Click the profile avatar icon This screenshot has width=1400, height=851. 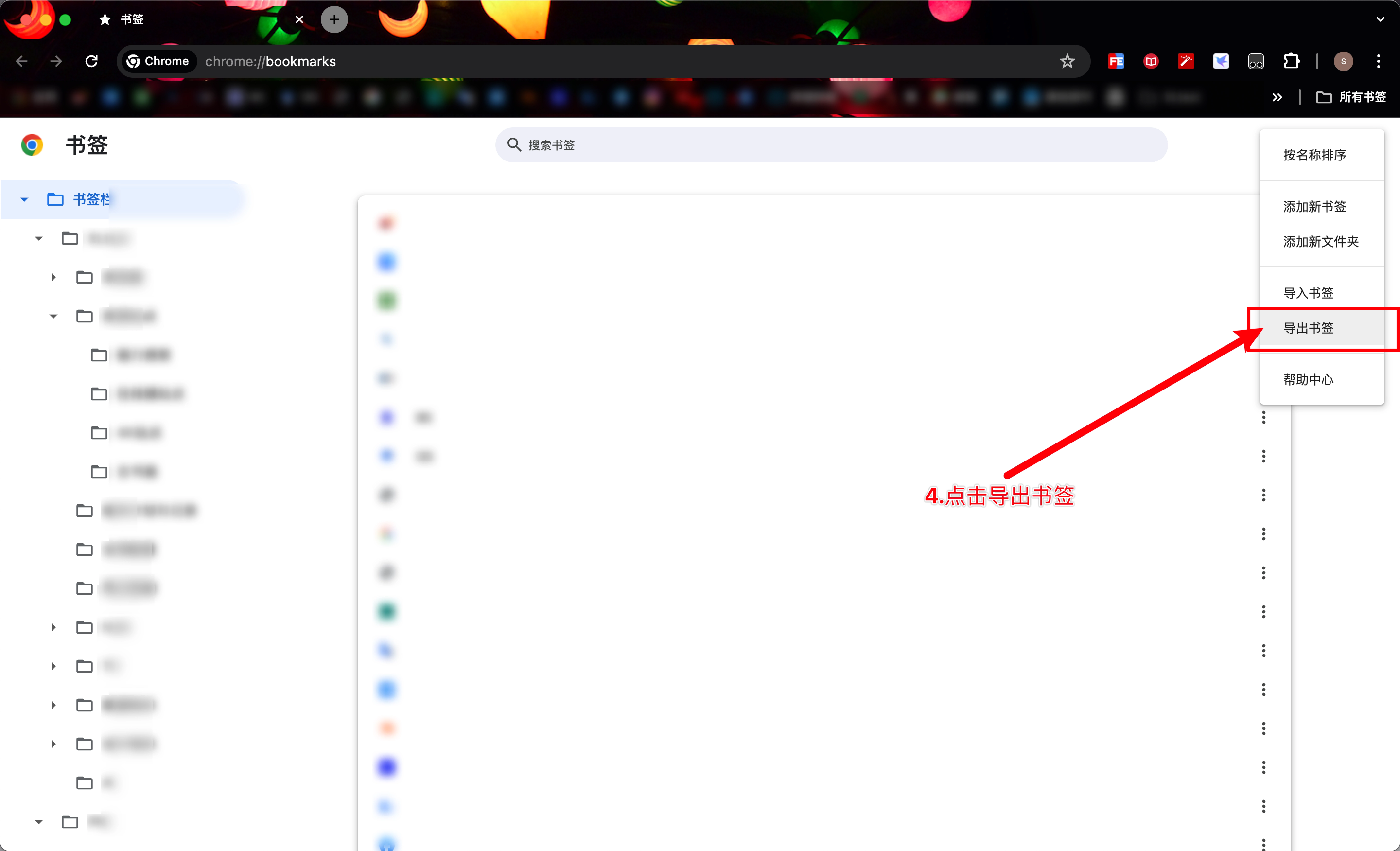pos(1343,62)
